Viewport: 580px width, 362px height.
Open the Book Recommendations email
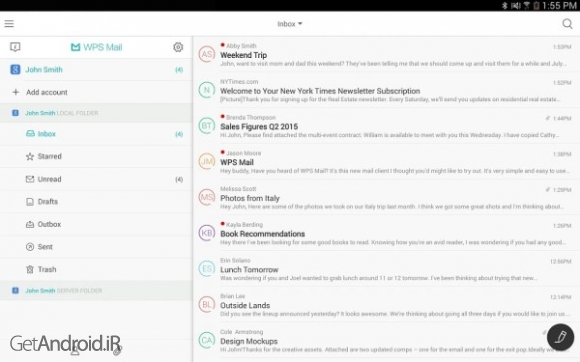pos(387,233)
